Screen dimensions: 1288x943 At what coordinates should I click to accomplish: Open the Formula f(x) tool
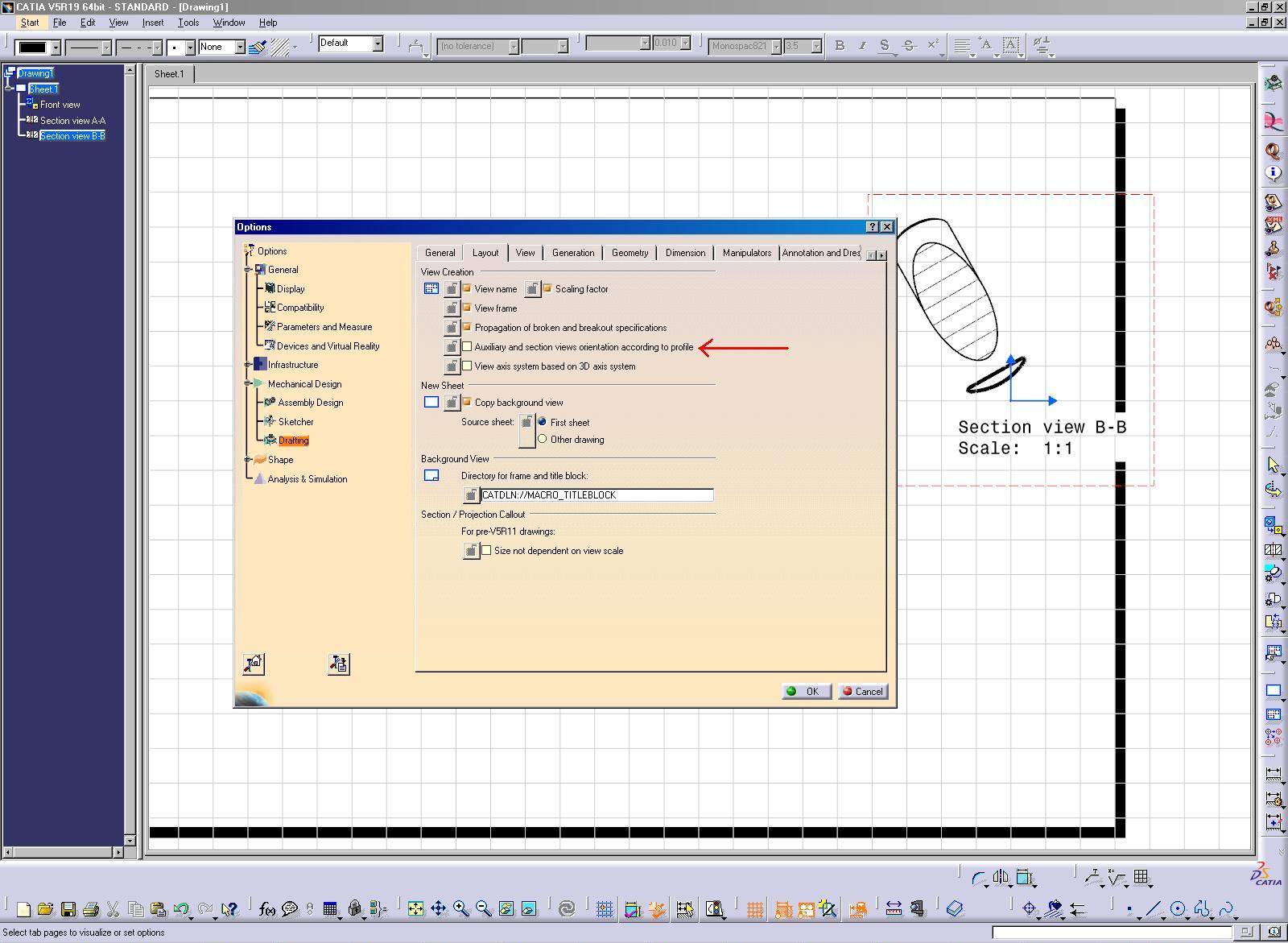coord(267,909)
